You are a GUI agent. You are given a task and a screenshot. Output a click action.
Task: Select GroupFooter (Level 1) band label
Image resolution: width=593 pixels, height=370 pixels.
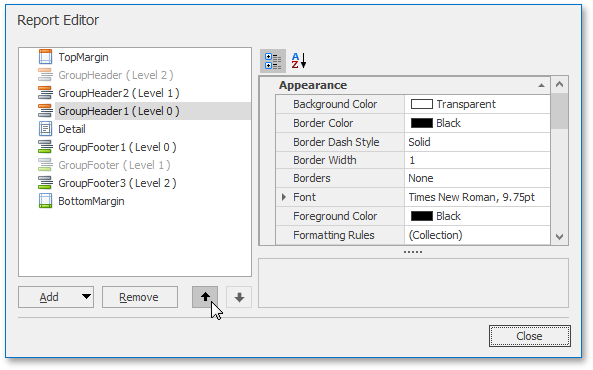click(114, 165)
